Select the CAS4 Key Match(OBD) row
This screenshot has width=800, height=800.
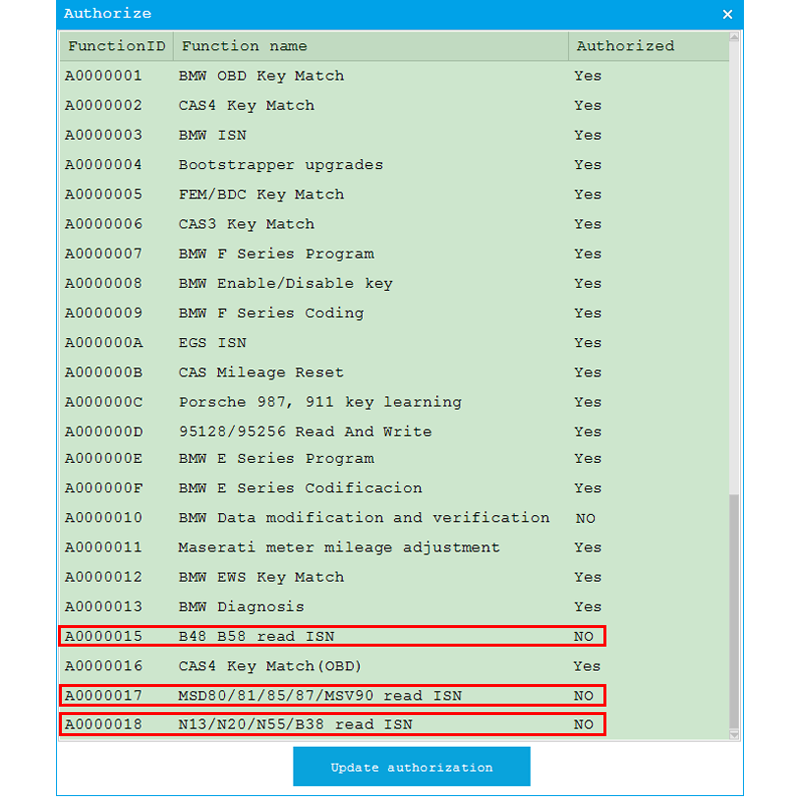click(x=394, y=666)
